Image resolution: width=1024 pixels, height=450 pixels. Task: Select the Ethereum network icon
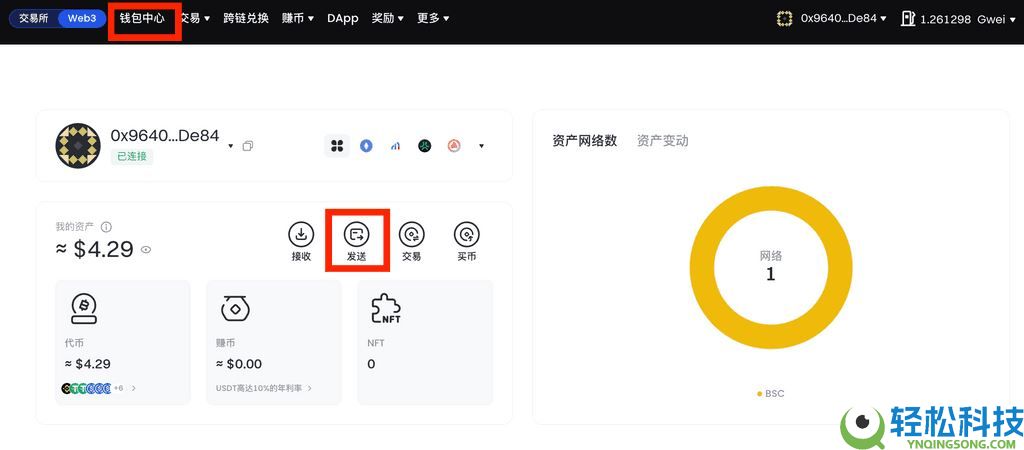pyautogui.click(x=366, y=146)
